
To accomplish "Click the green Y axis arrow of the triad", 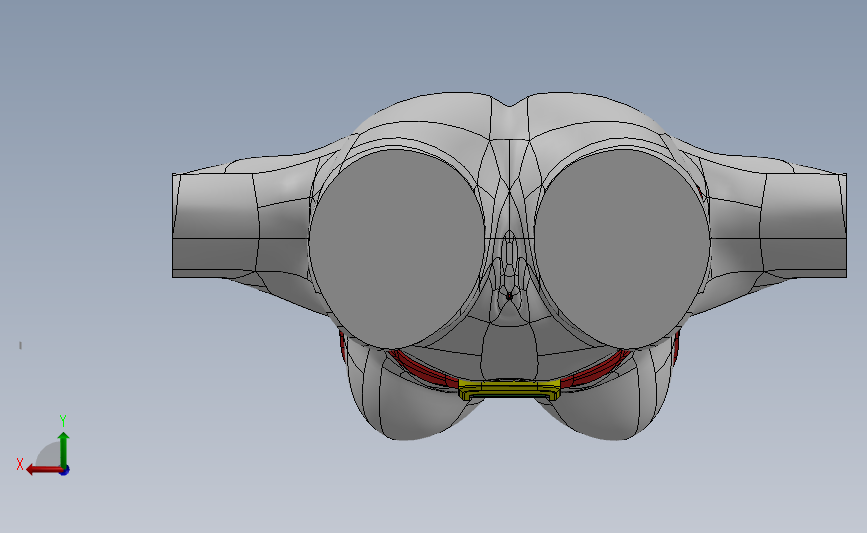I will (63, 449).
